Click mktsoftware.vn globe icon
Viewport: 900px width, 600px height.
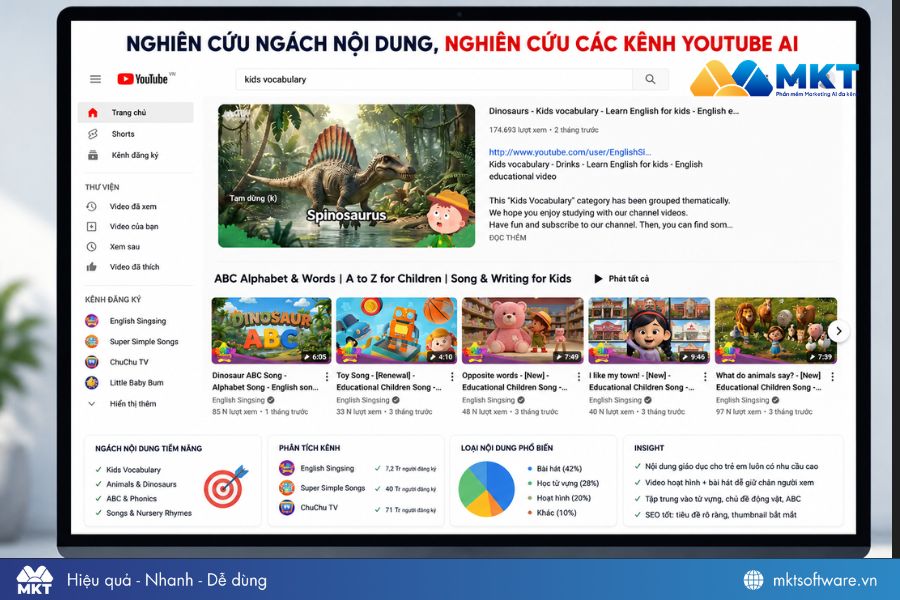[753, 580]
